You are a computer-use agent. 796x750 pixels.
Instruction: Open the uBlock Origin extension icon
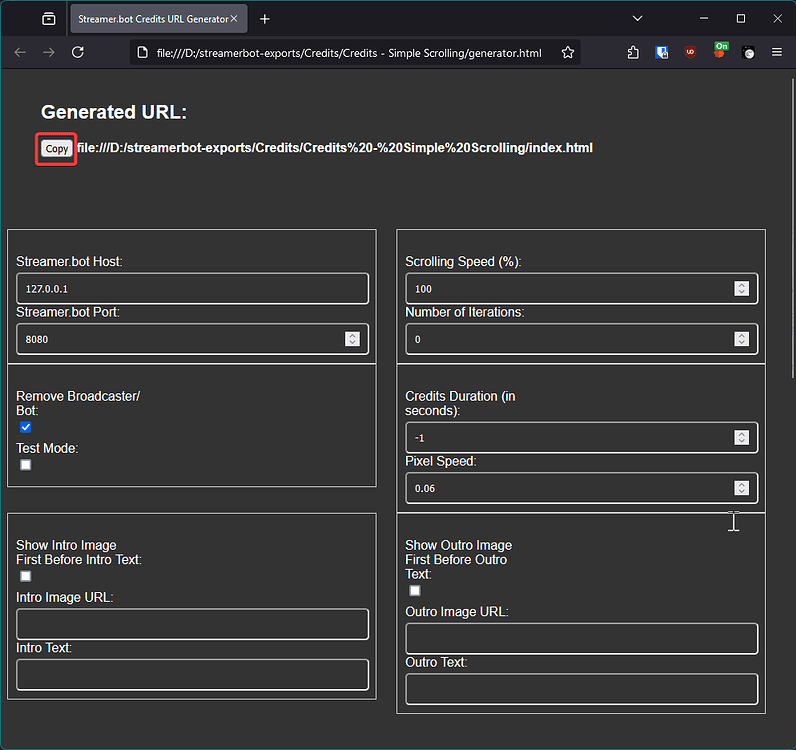(690, 52)
